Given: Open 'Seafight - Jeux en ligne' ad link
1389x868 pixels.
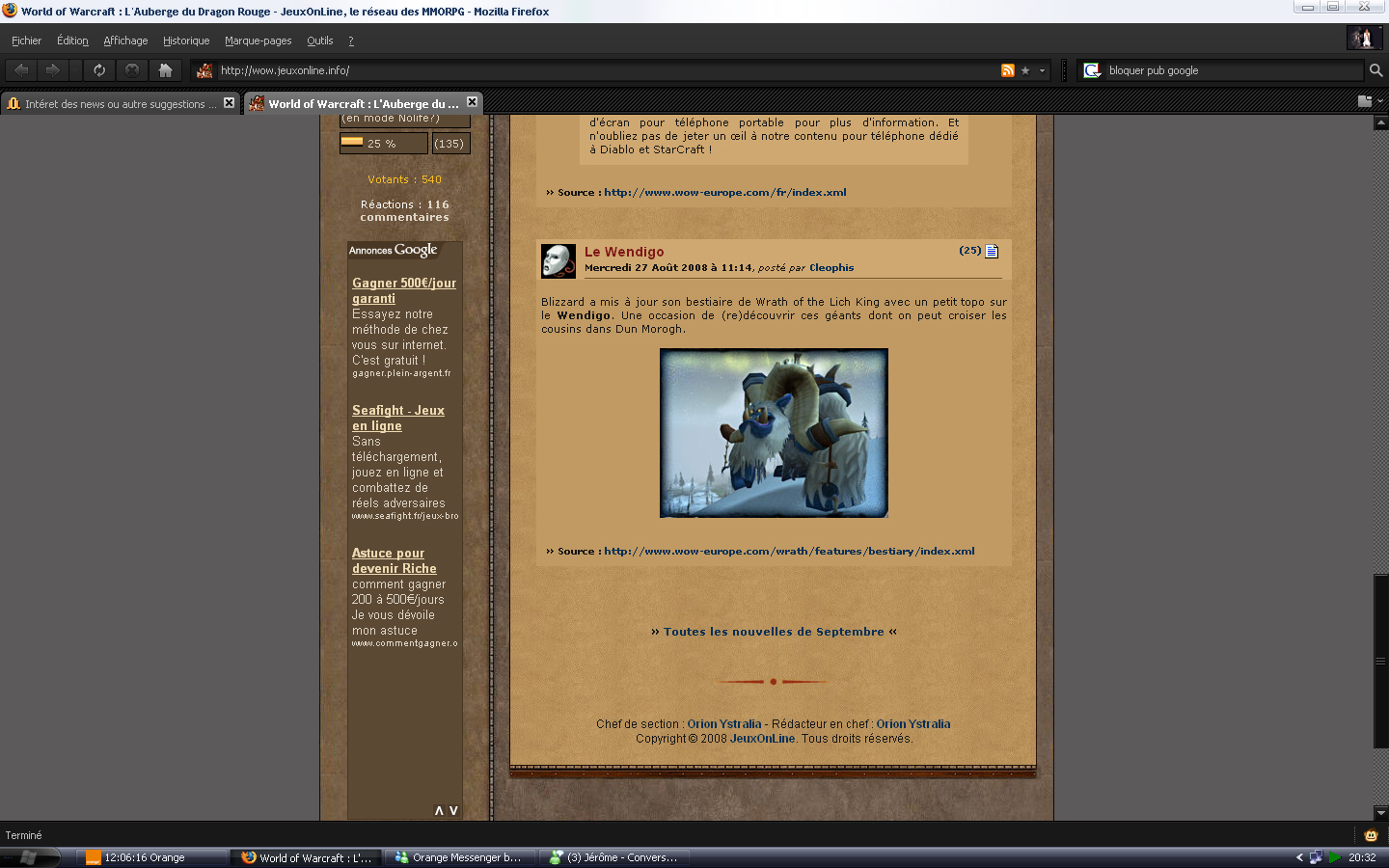Looking at the screenshot, I should (398, 418).
